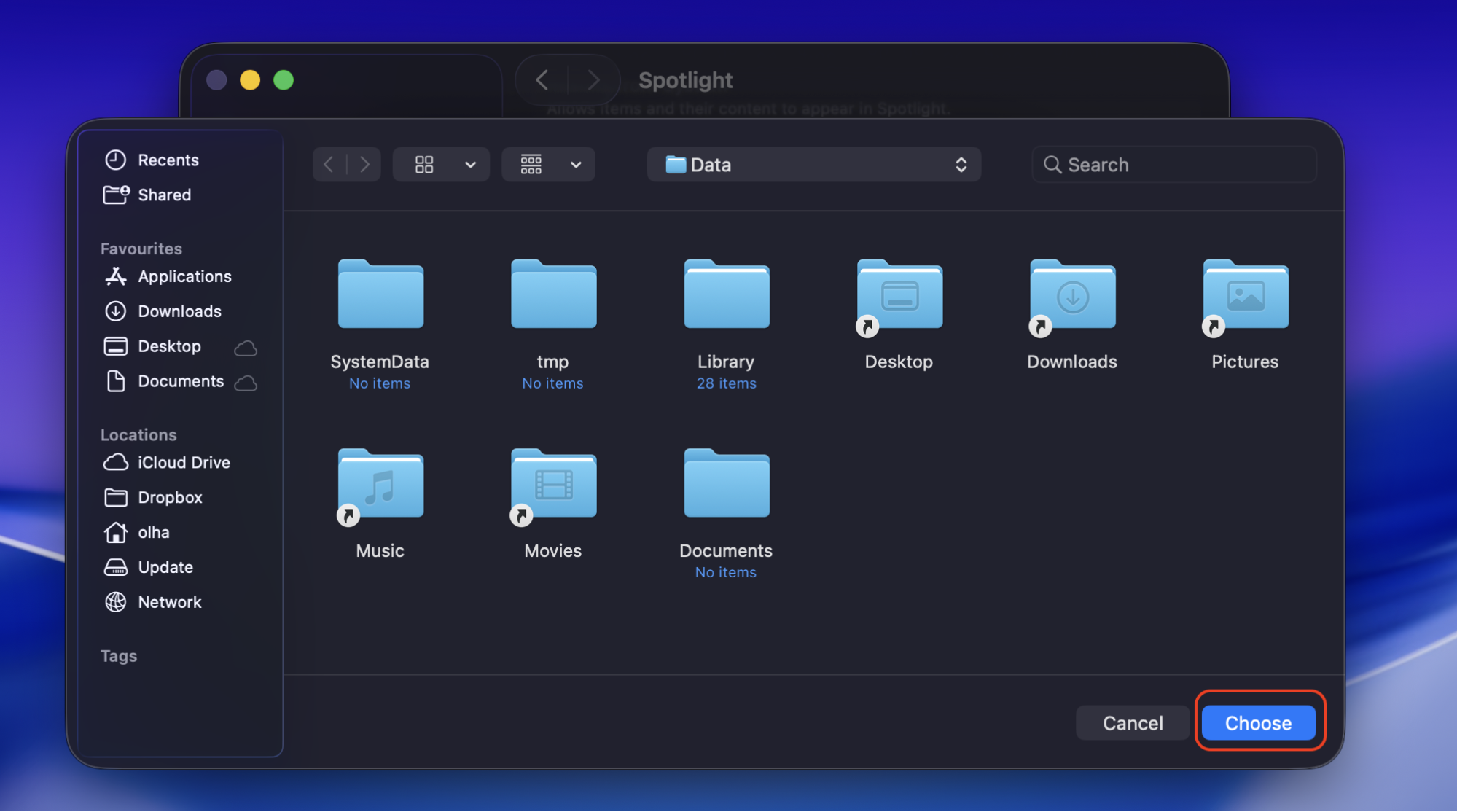Click the Tags section header
1457x812 pixels.
tap(119, 656)
